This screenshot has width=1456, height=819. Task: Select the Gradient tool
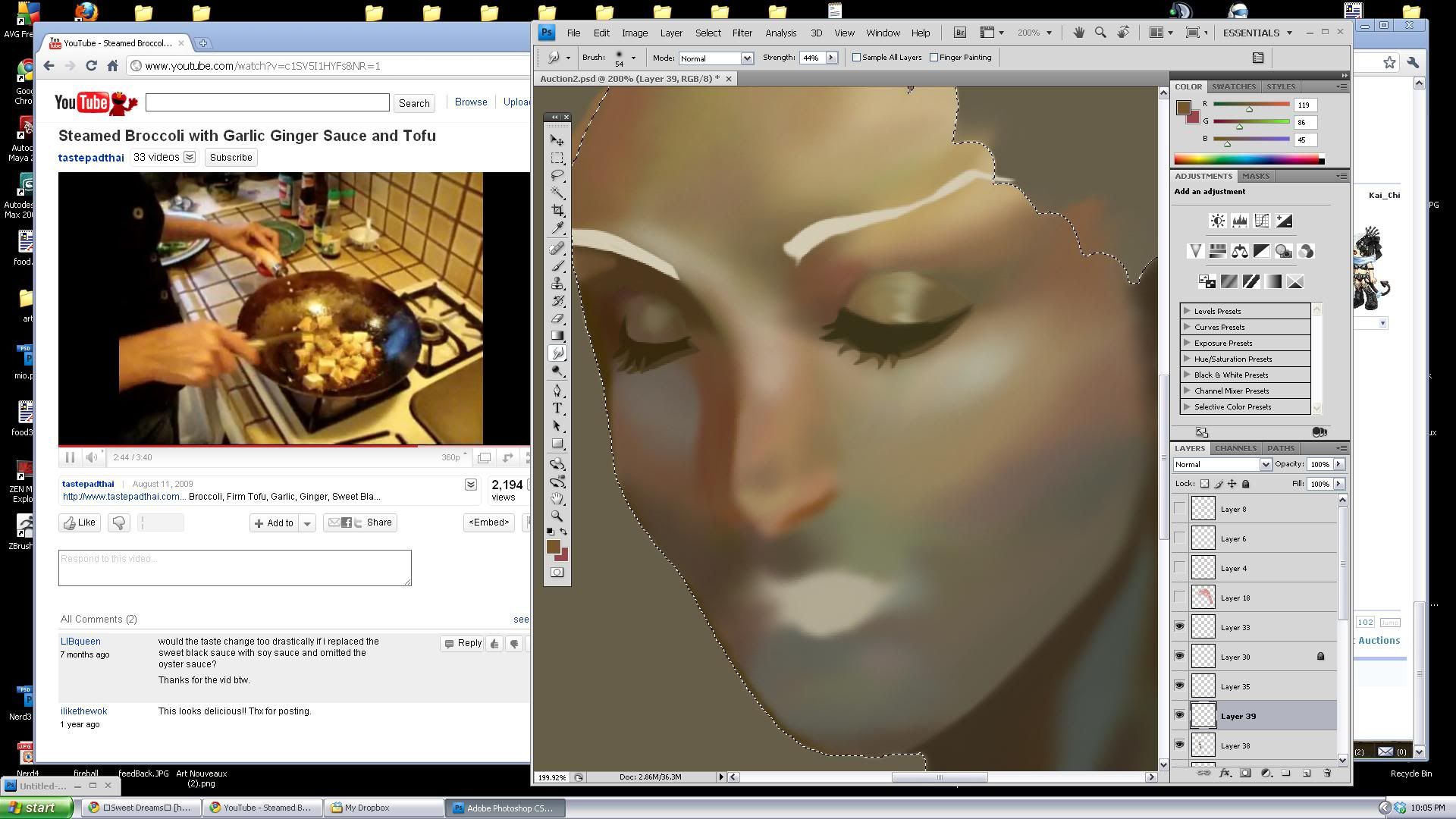click(557, 335)
